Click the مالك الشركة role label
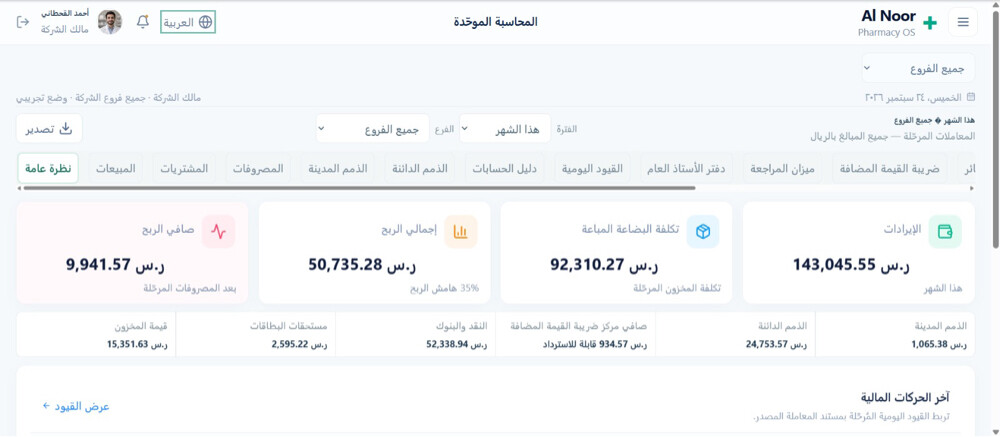Screen dimensions: 1000x437 coord(65,29)
